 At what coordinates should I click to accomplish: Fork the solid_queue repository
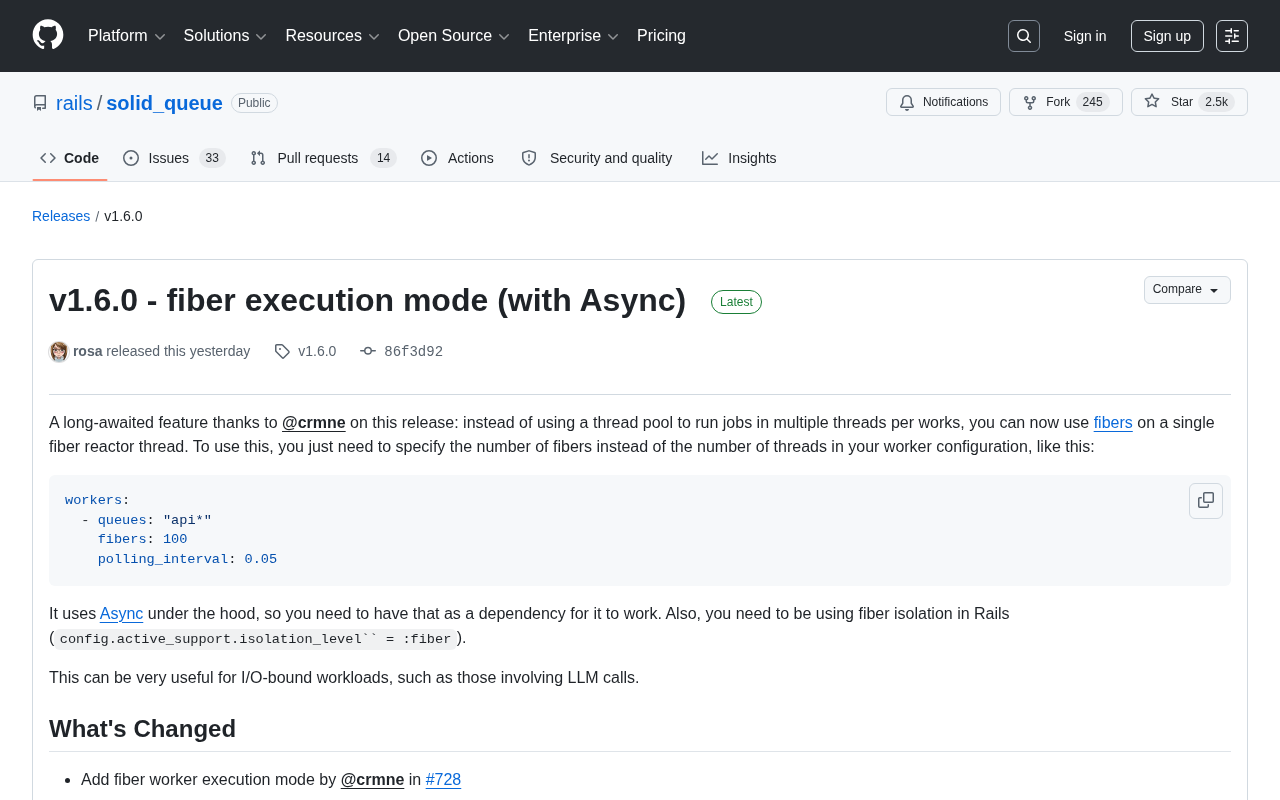[x=1065, y=102]
